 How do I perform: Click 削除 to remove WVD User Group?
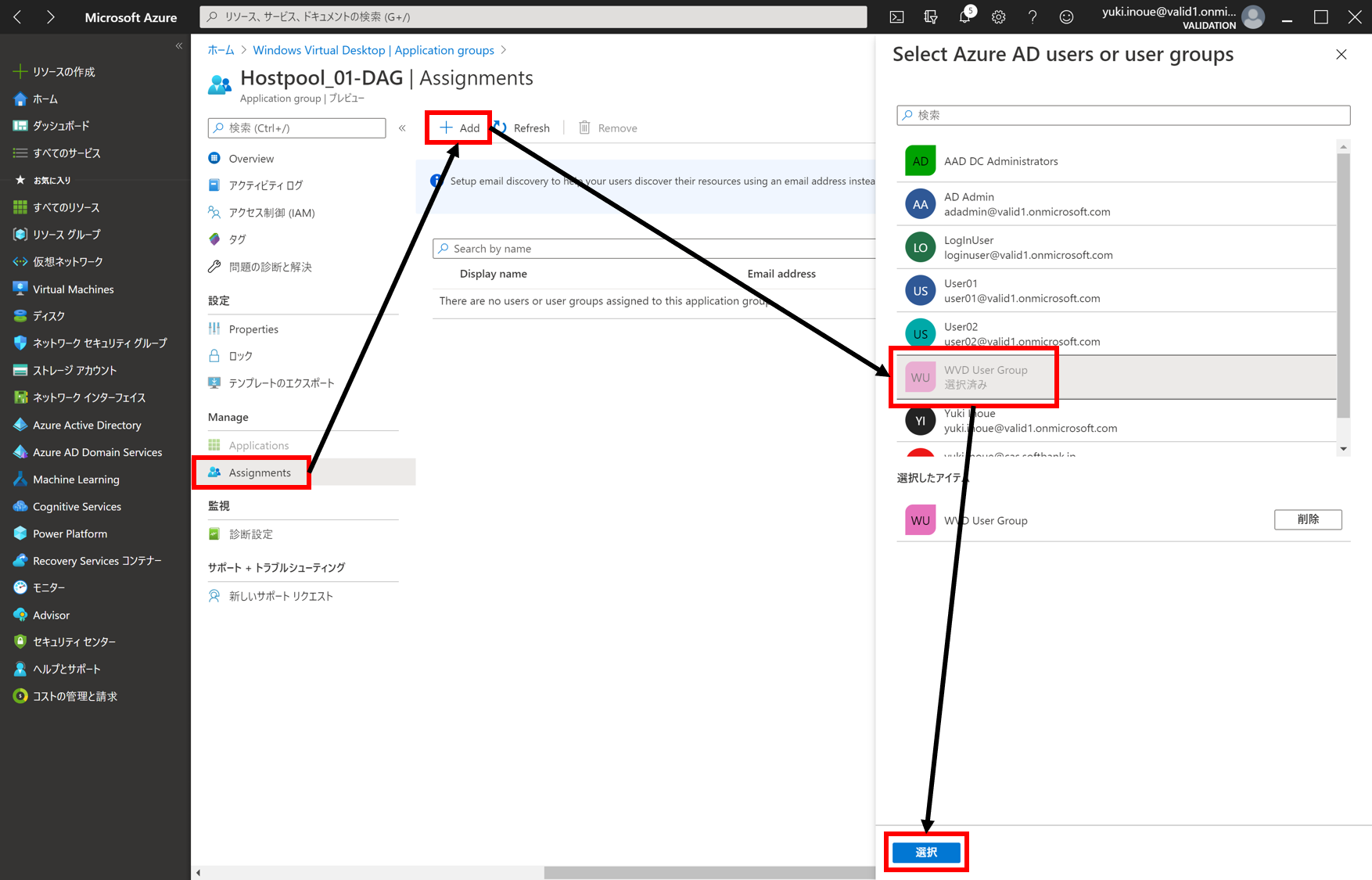tap(1308, 519)
